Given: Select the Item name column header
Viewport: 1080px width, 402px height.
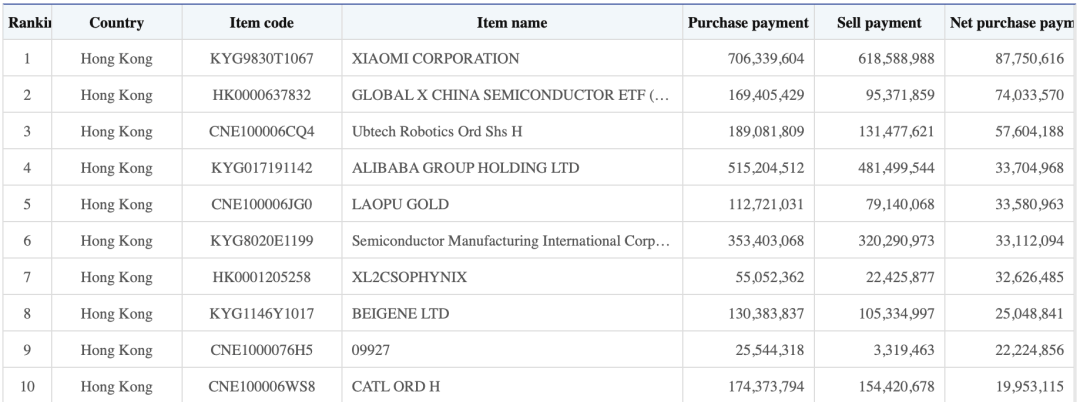Looking at the screenshot, I should click(511, 23).
